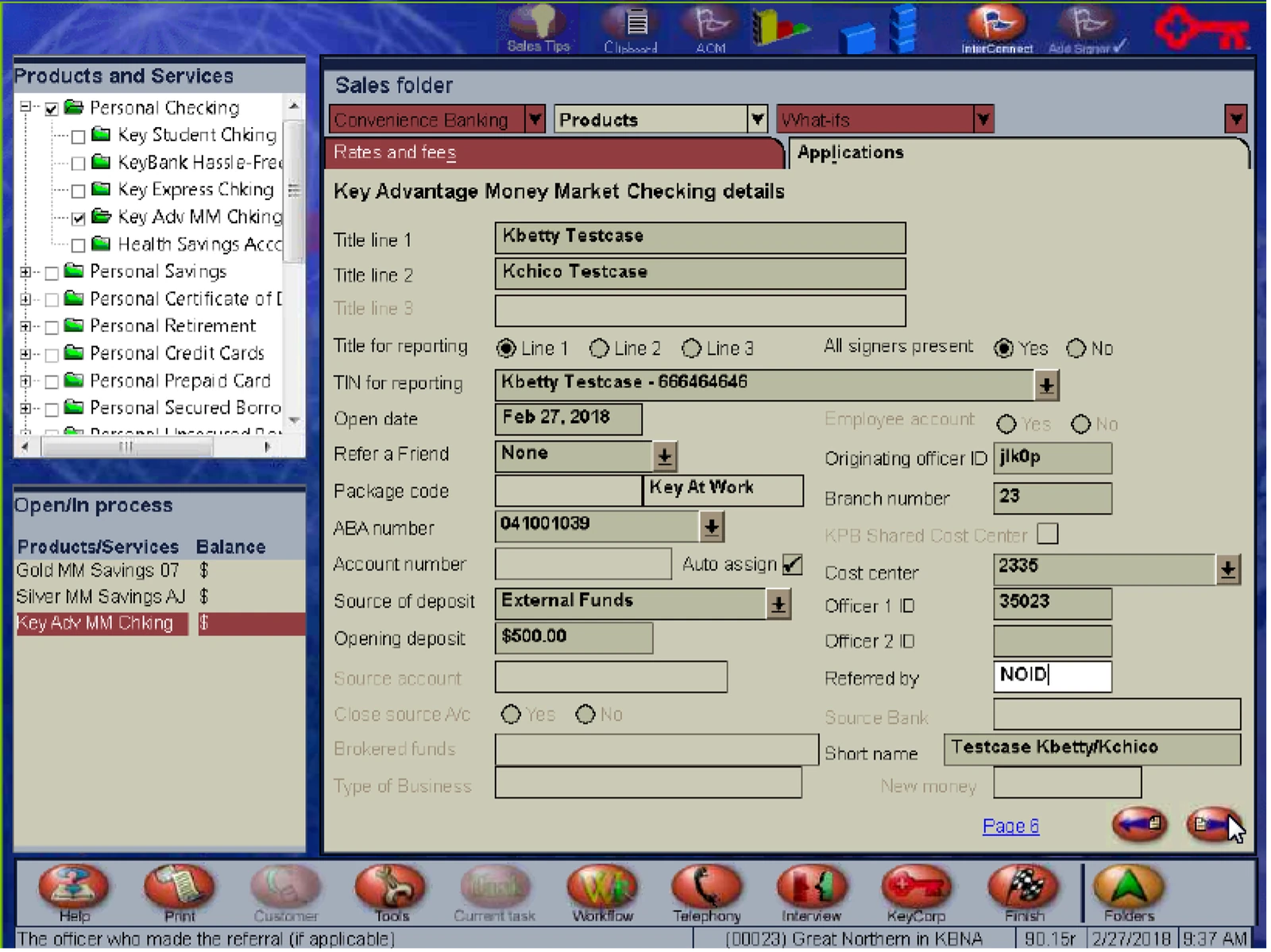Screen dimensions: 1271x952
Task: Click the Opening deposit field
Action: point(573,638)
